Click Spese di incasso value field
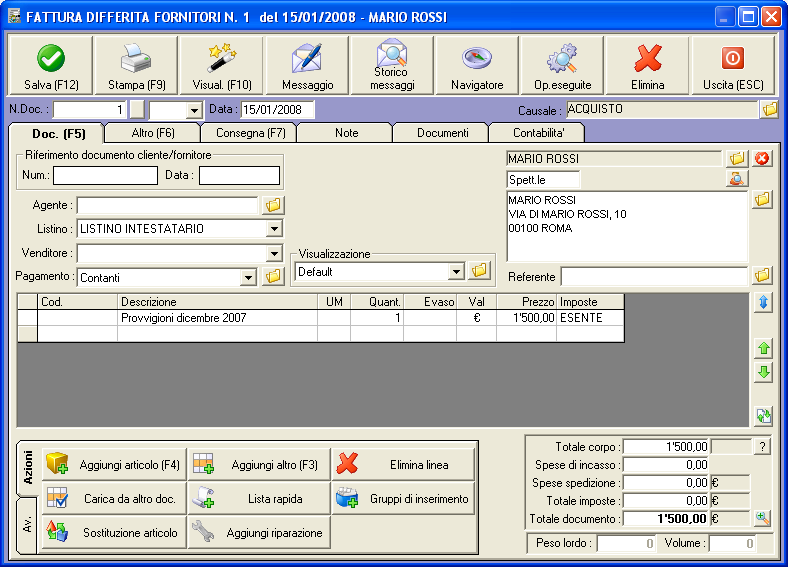 tap(666, 464)
